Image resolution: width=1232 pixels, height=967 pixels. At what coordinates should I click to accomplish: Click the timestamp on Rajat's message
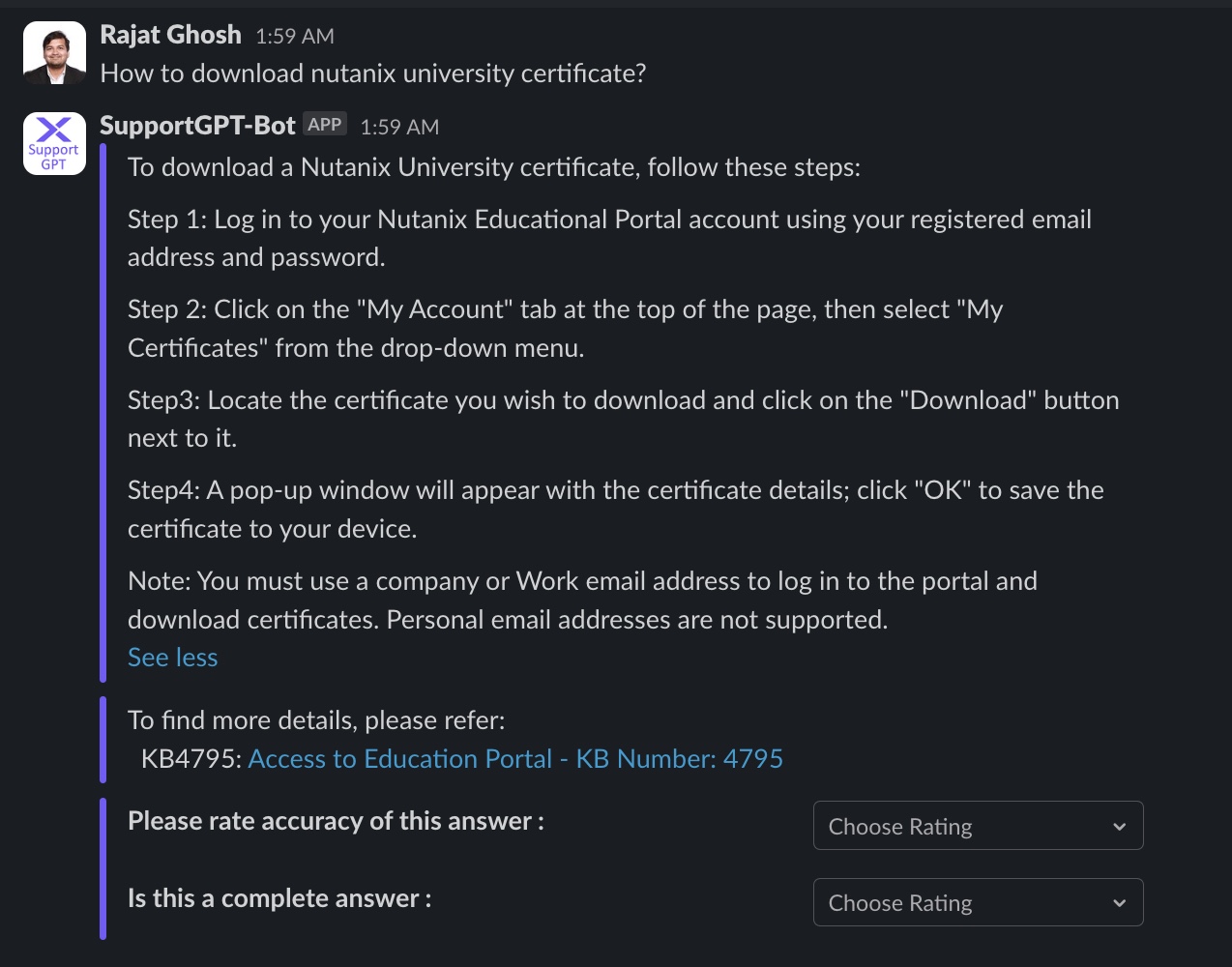(x=295, y=37)
